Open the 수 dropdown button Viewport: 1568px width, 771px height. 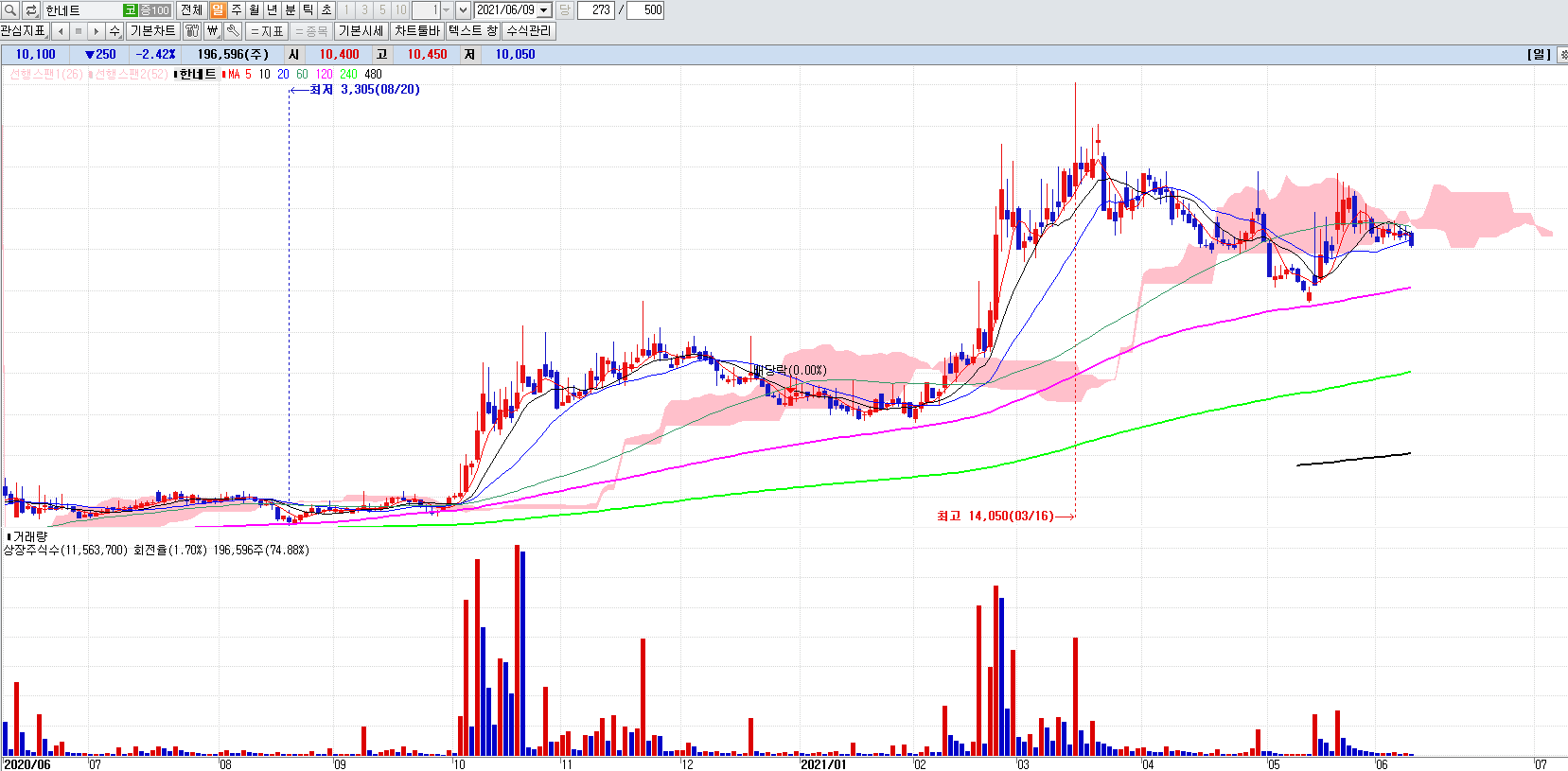point(115,31)
